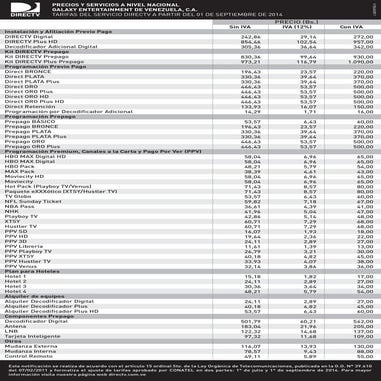Select the 'PPV 3D' row label
This screenshot has height=381, width=381.
click(x=16, y=242)
